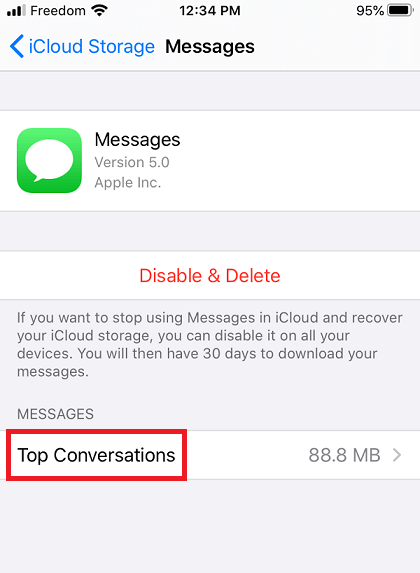Tap the 12:34 PM clock
Viewport: 420px width, 573px height.
(210, 11)
